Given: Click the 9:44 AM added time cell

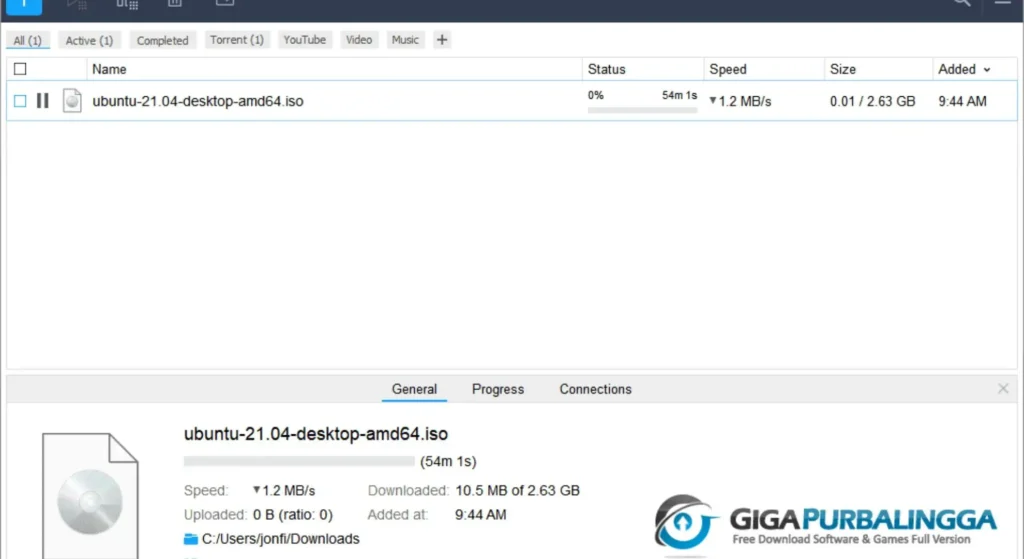Looking at the screenshot, I should coord(962,101).
